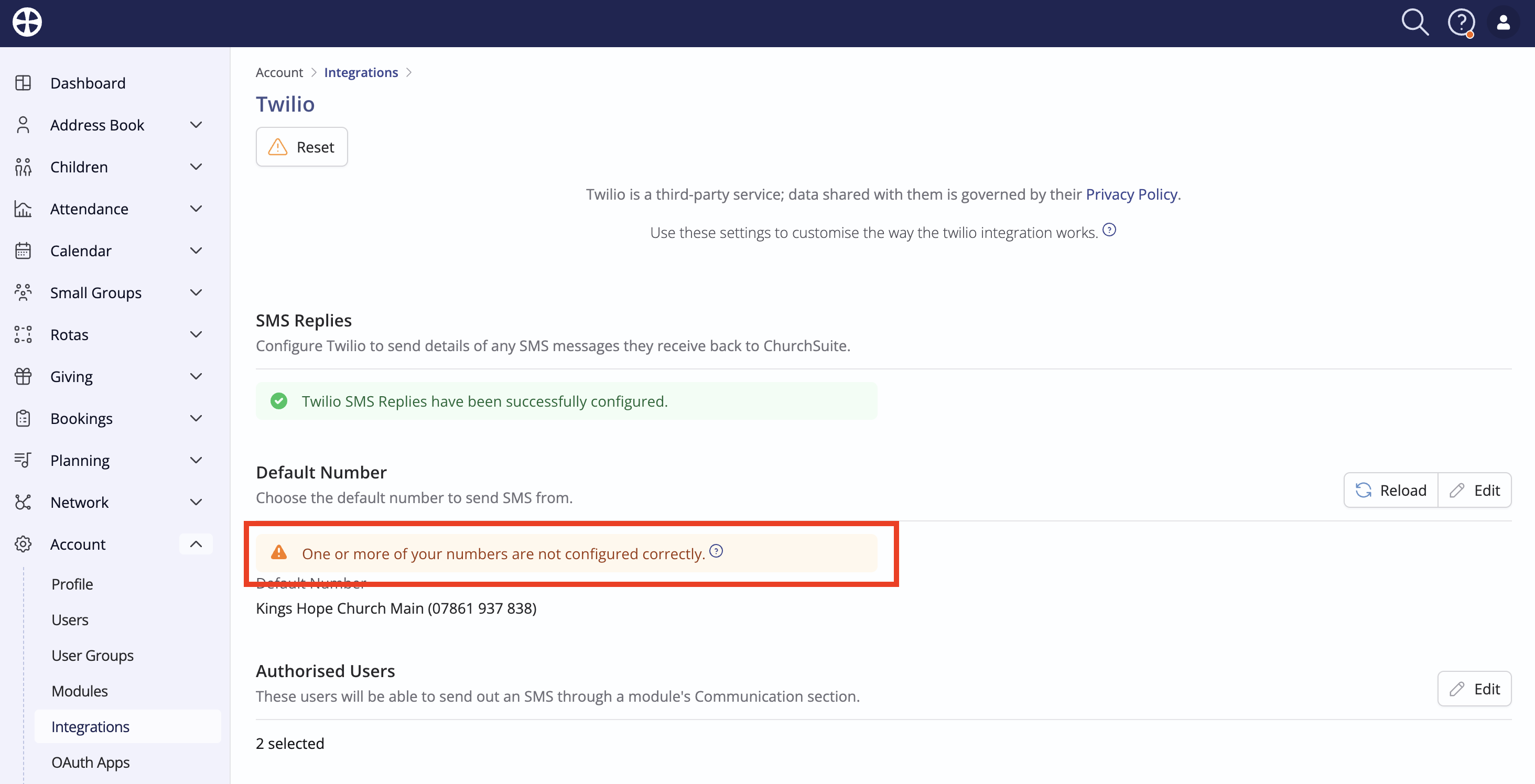Click the Account gear icon
This screenshot has height=784, width=1535.
pos(23,544)
